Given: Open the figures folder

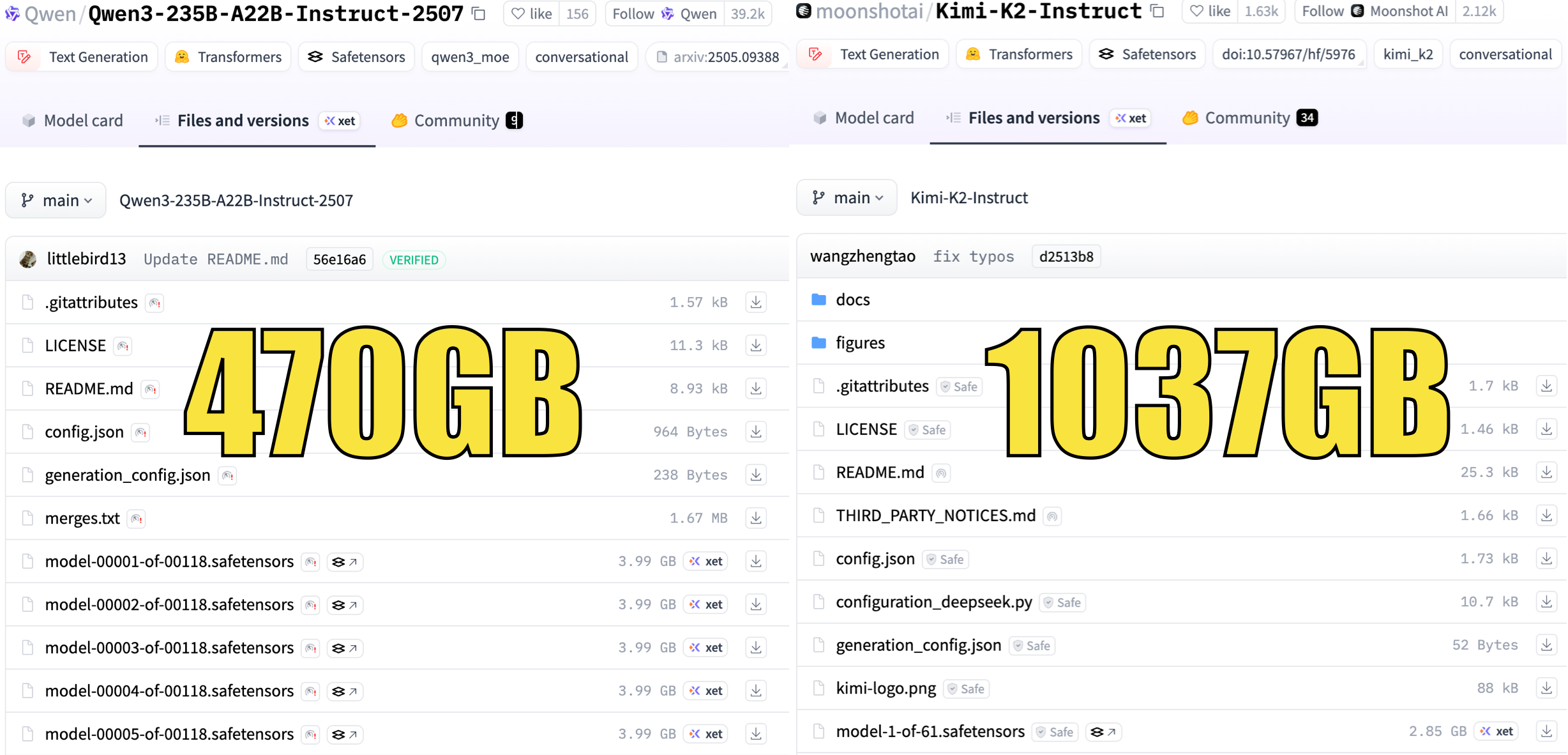Looking at the screenshot, I should 860,343.
